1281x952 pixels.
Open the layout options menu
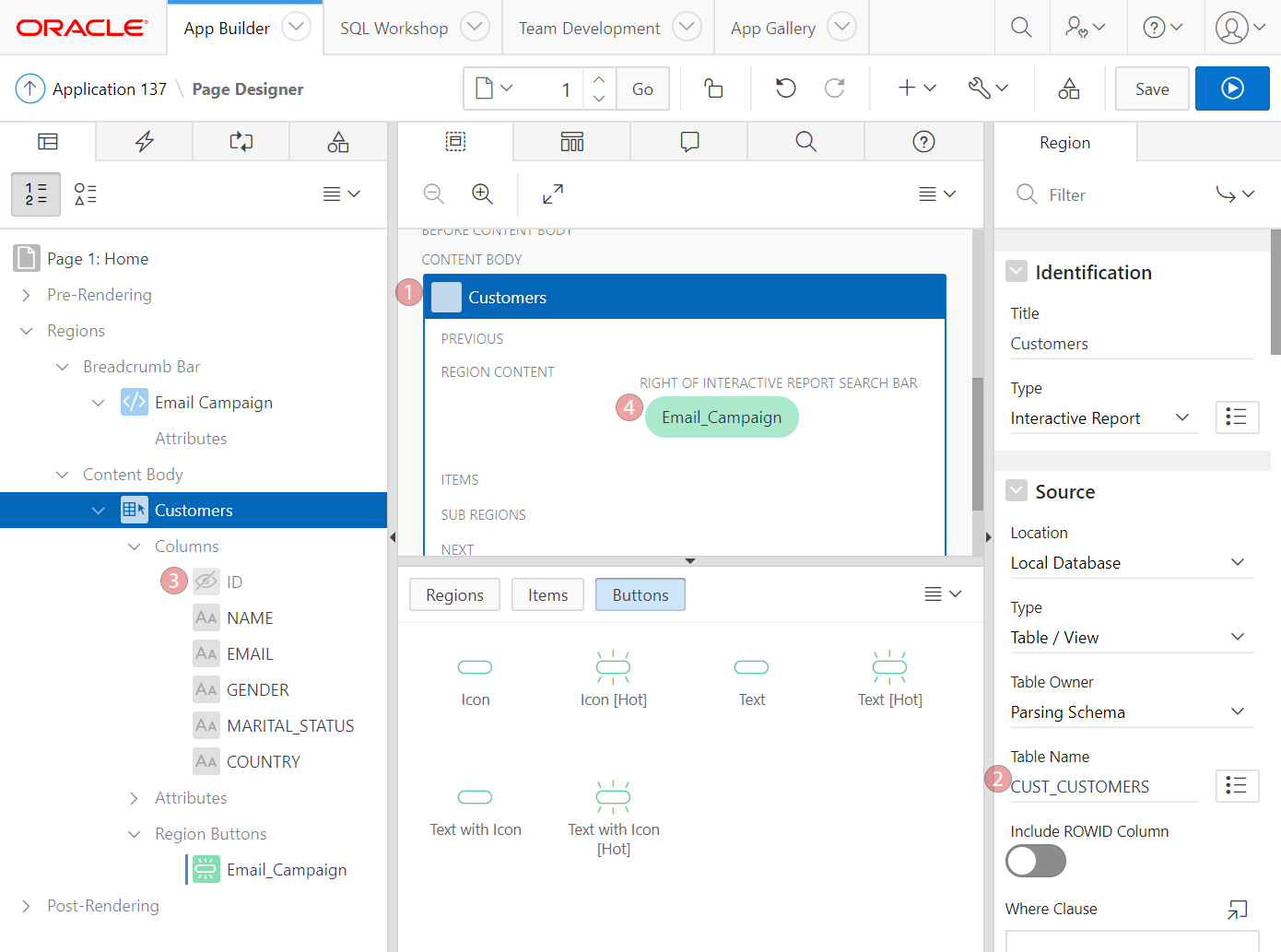click(937, 194)
